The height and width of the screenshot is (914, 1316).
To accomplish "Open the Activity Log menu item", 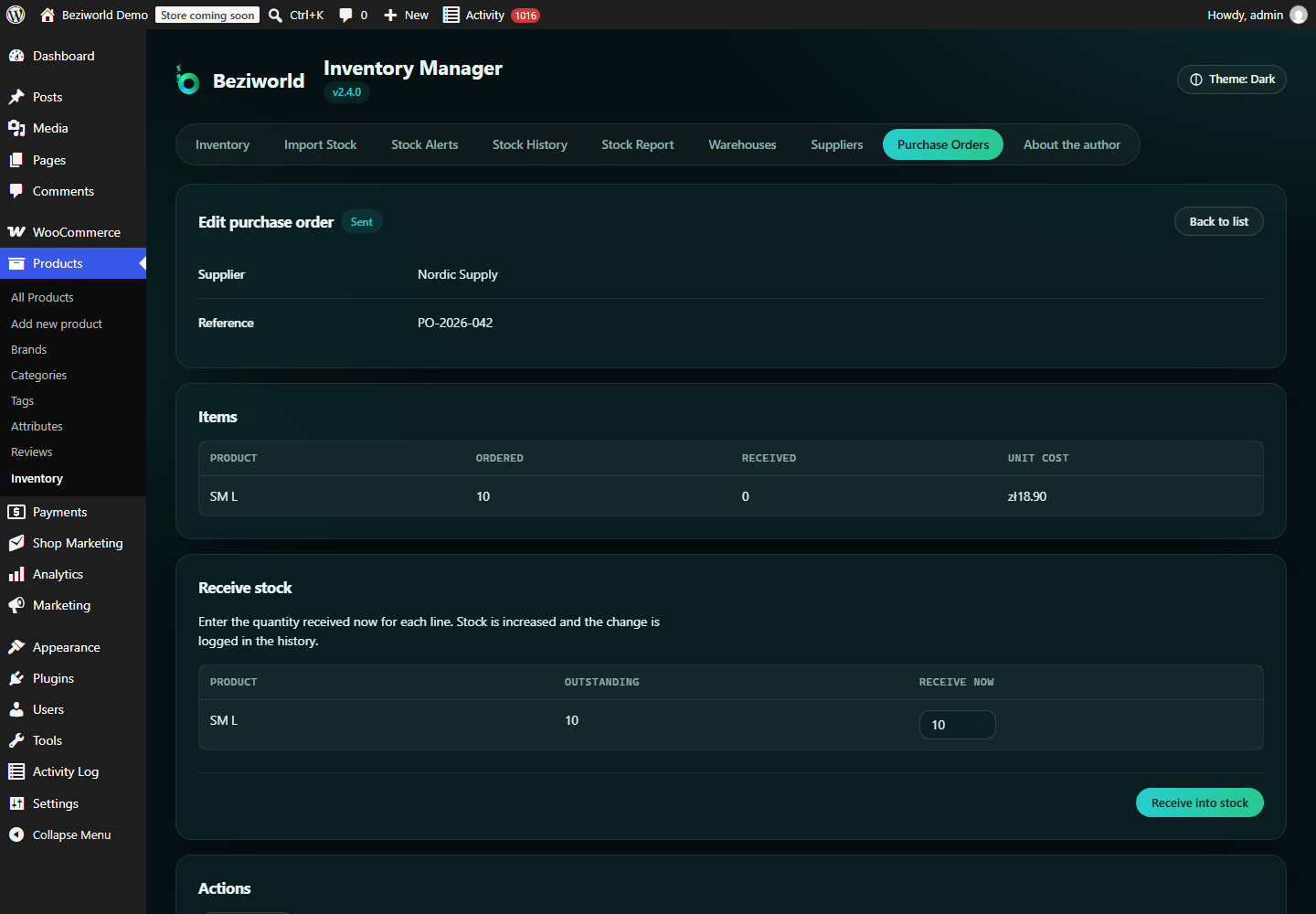I will tap(66, 771).
